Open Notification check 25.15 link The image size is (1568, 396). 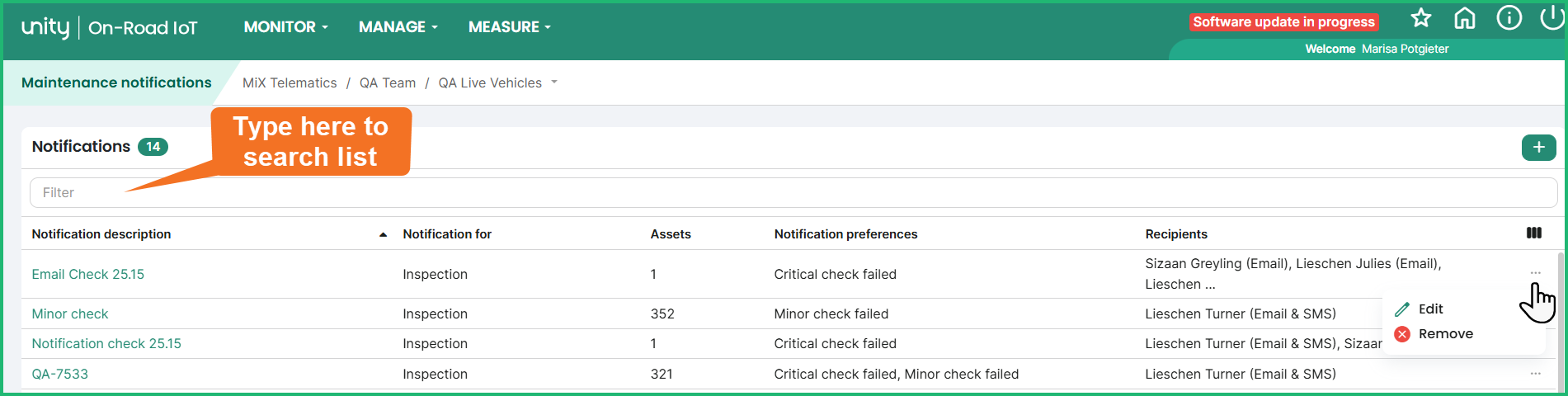coord(106,344)
